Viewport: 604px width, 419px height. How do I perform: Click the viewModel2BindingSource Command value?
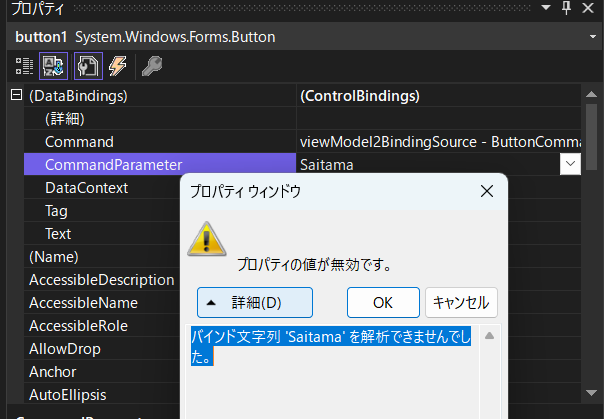point(439,142)
